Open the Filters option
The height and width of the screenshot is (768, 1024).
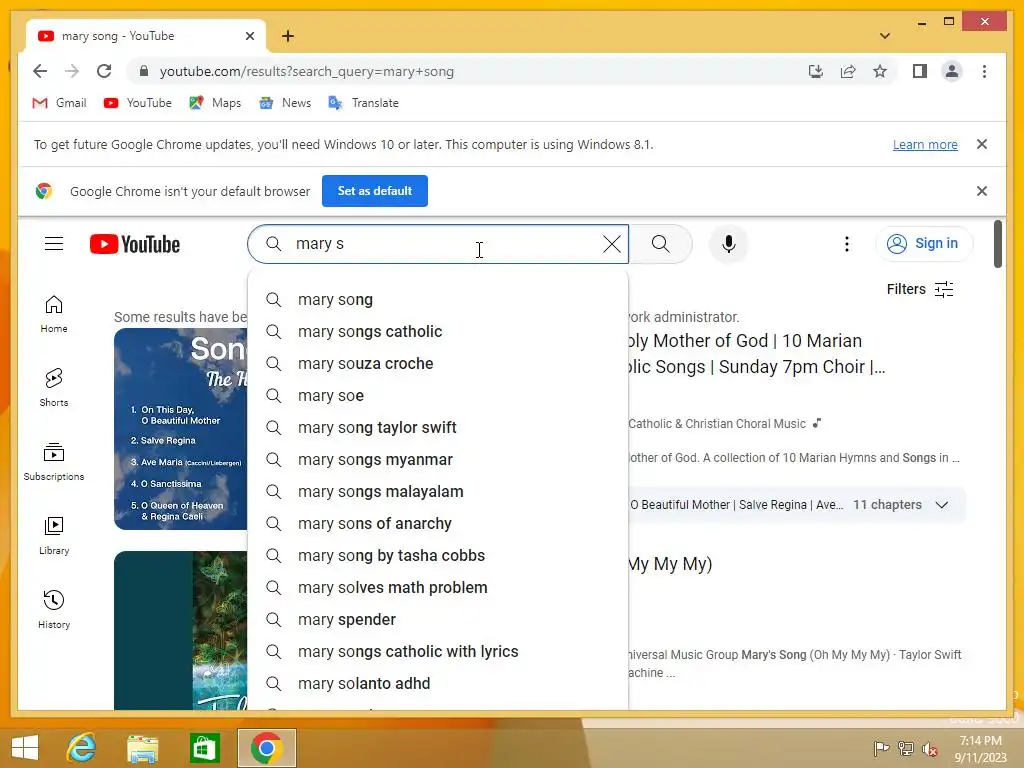tap(920, 289)
